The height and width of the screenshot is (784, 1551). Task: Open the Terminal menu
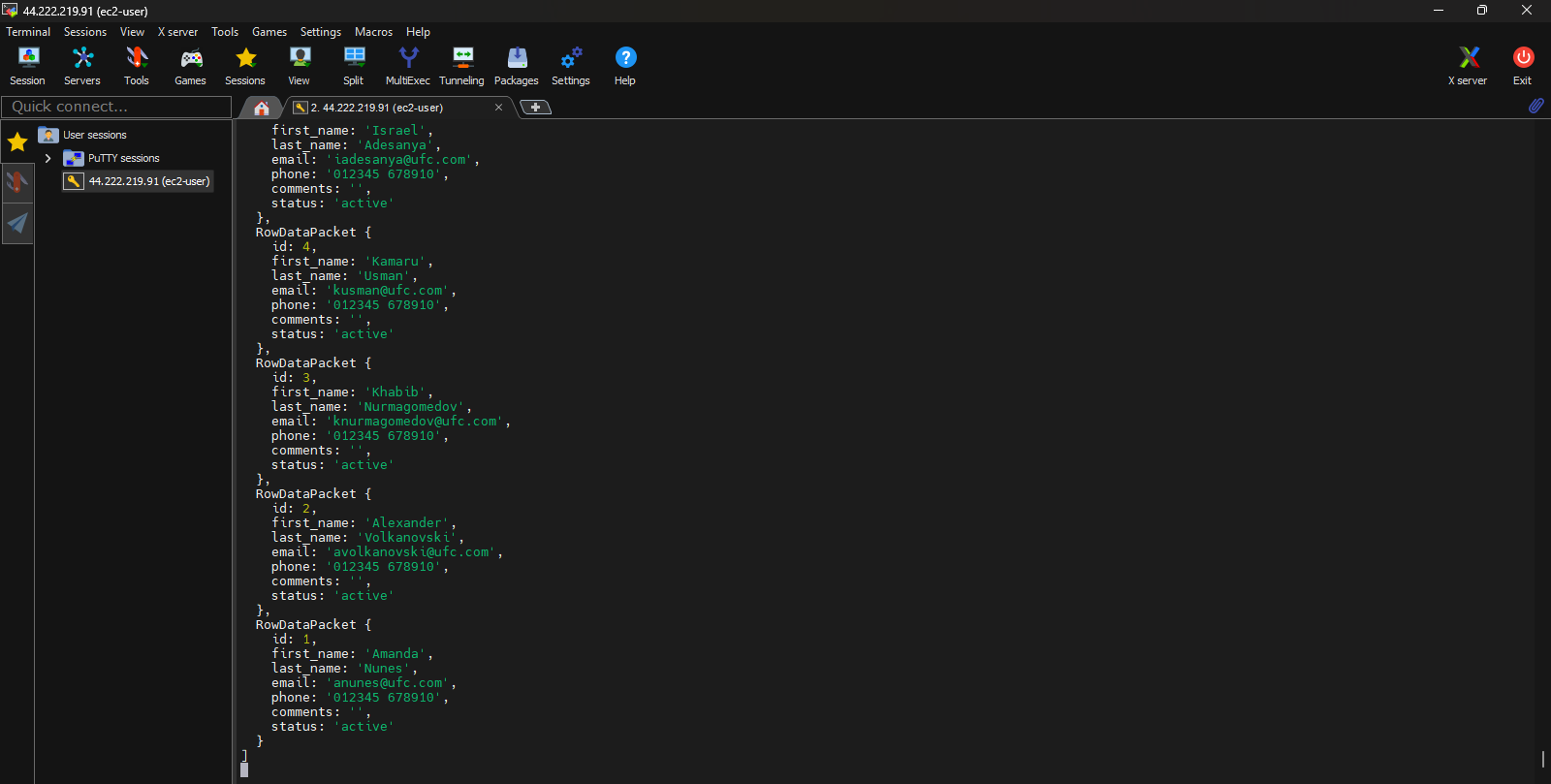coord(28,32)
